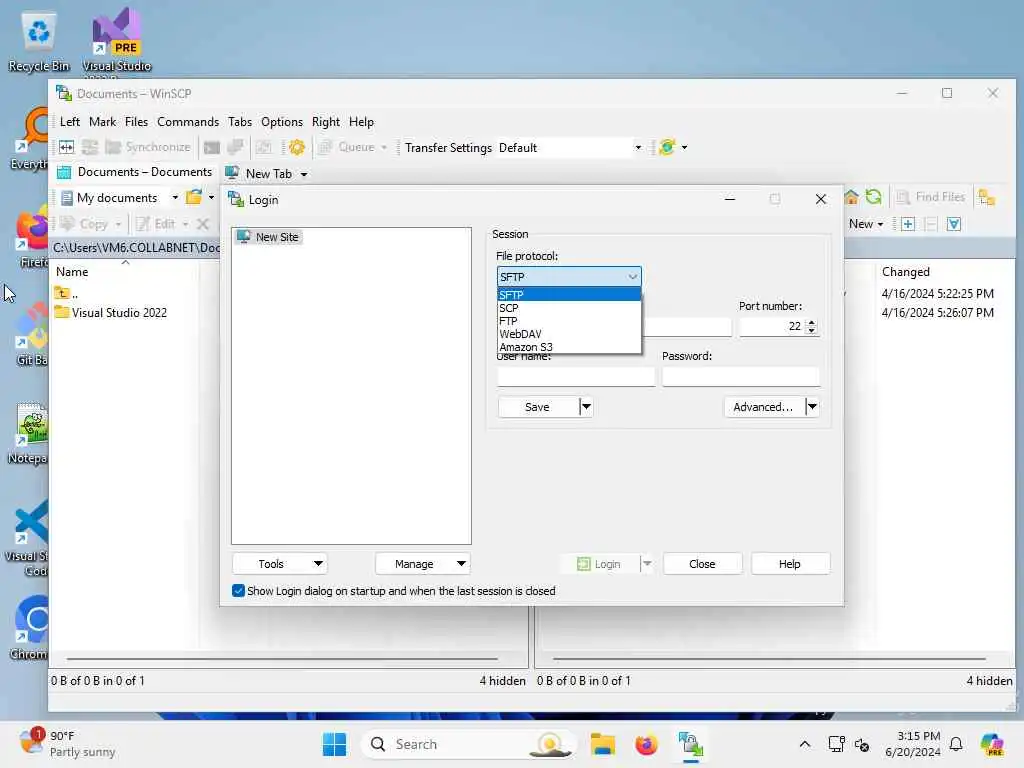Screen dimensions: 1024x768
Task: Show hidden system tray icons chevron
Action: coord(805,744)
